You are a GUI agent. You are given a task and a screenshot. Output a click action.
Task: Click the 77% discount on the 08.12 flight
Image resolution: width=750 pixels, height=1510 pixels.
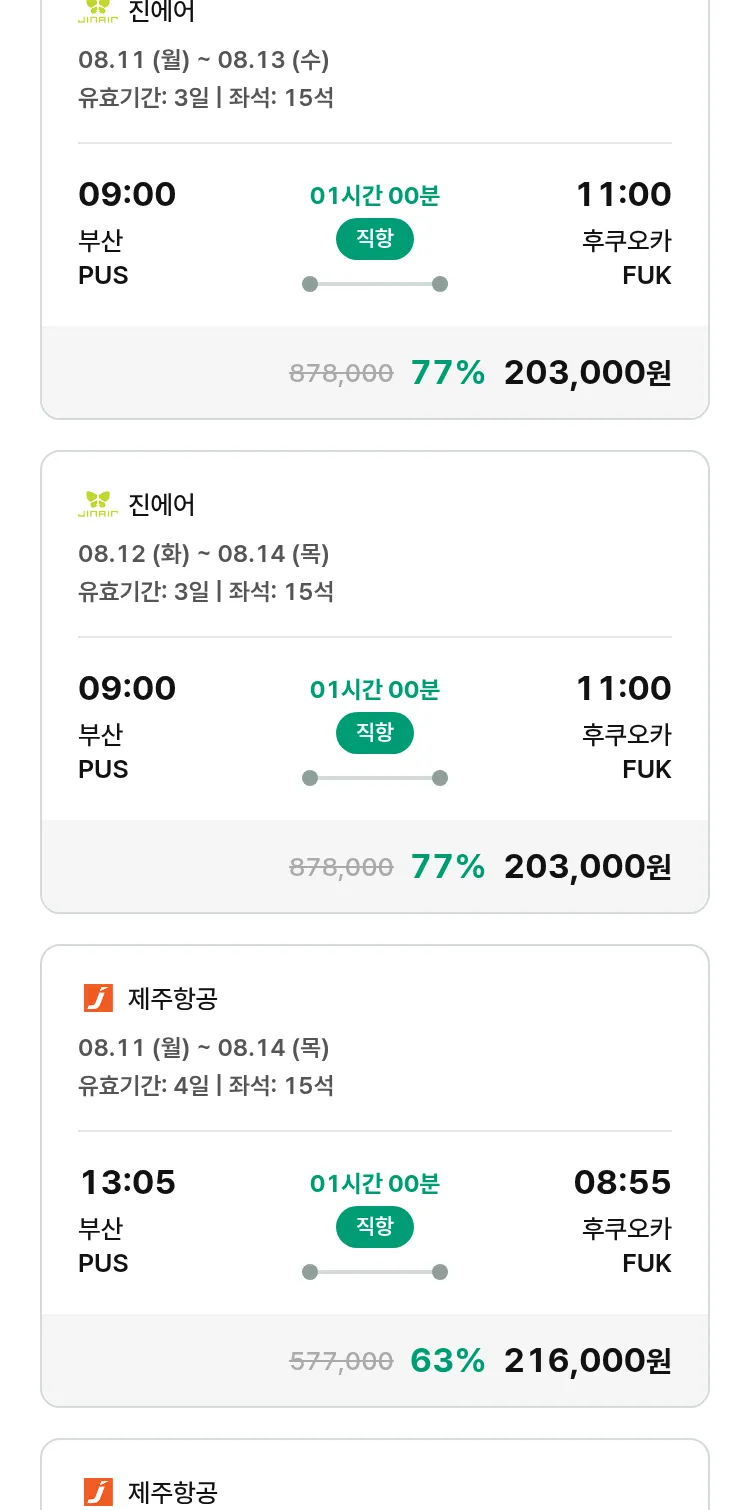pyautogui.click(x=447, y=866)
